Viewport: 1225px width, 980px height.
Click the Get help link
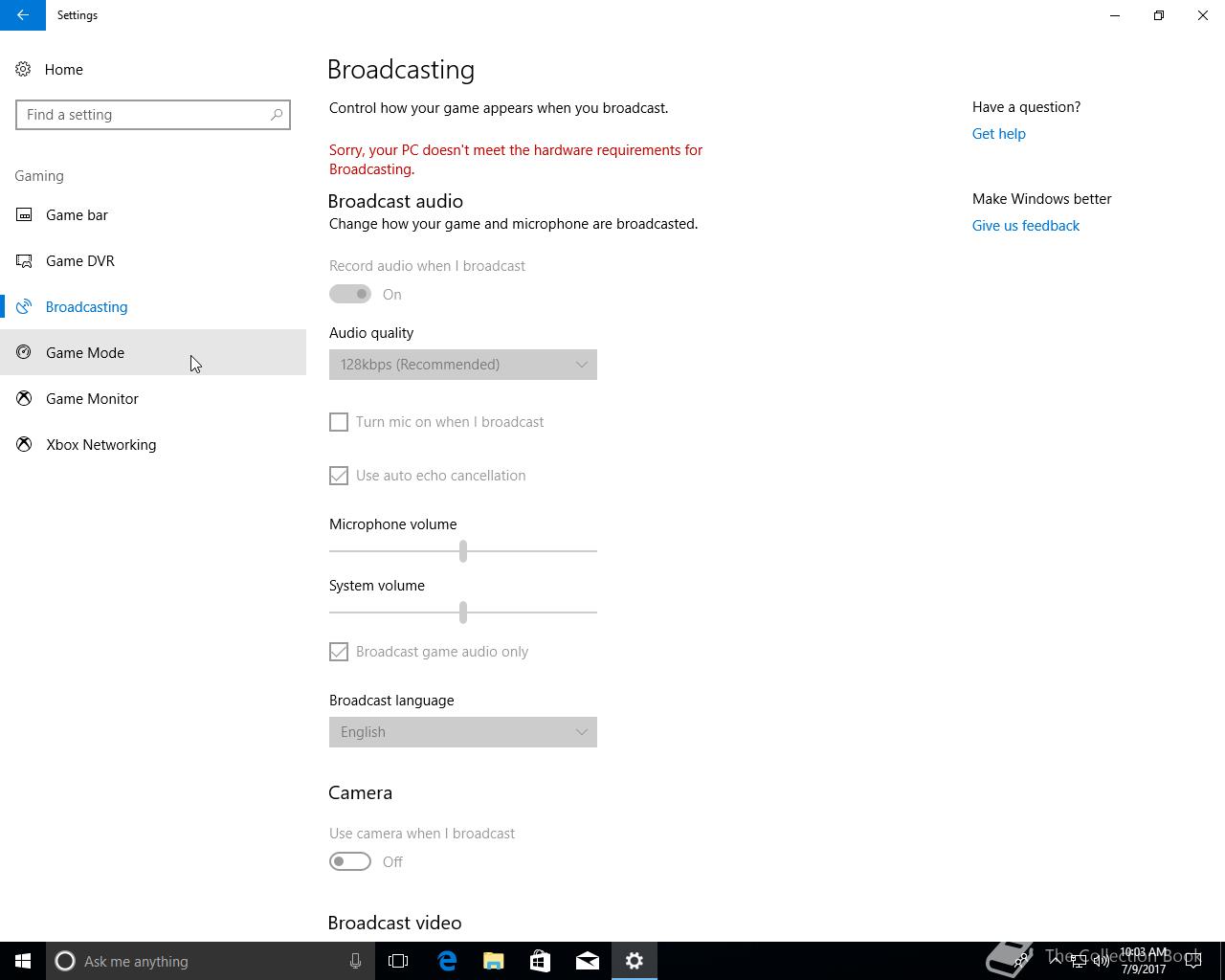[998, 134]
